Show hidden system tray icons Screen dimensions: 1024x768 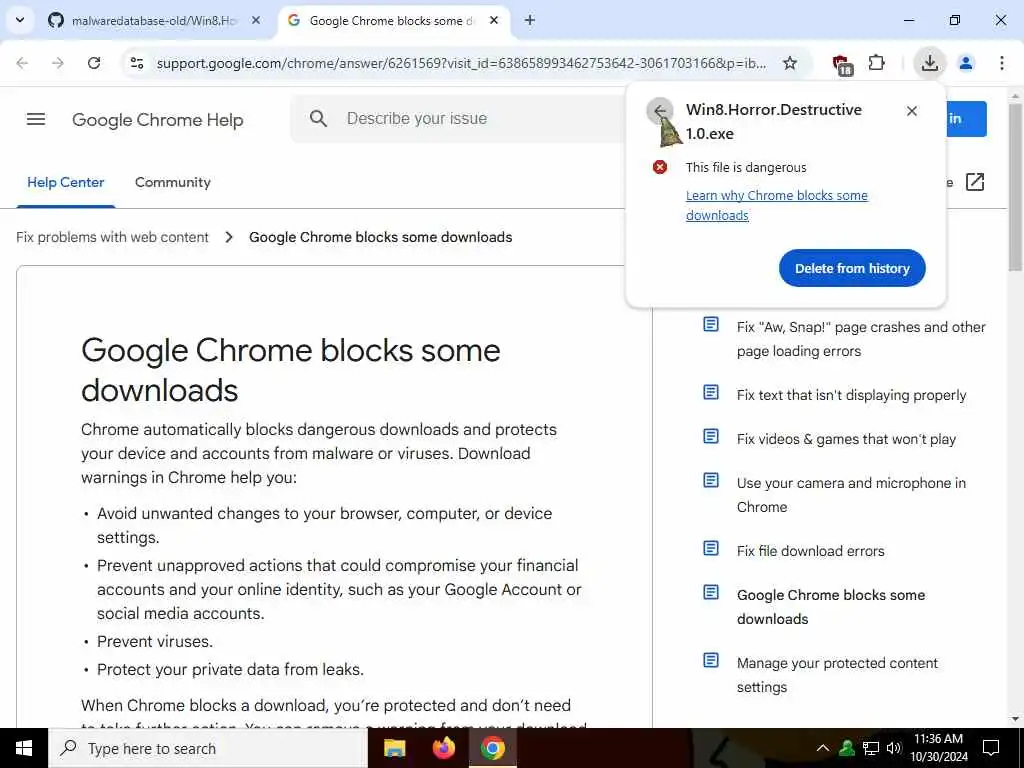click(823, 748)
